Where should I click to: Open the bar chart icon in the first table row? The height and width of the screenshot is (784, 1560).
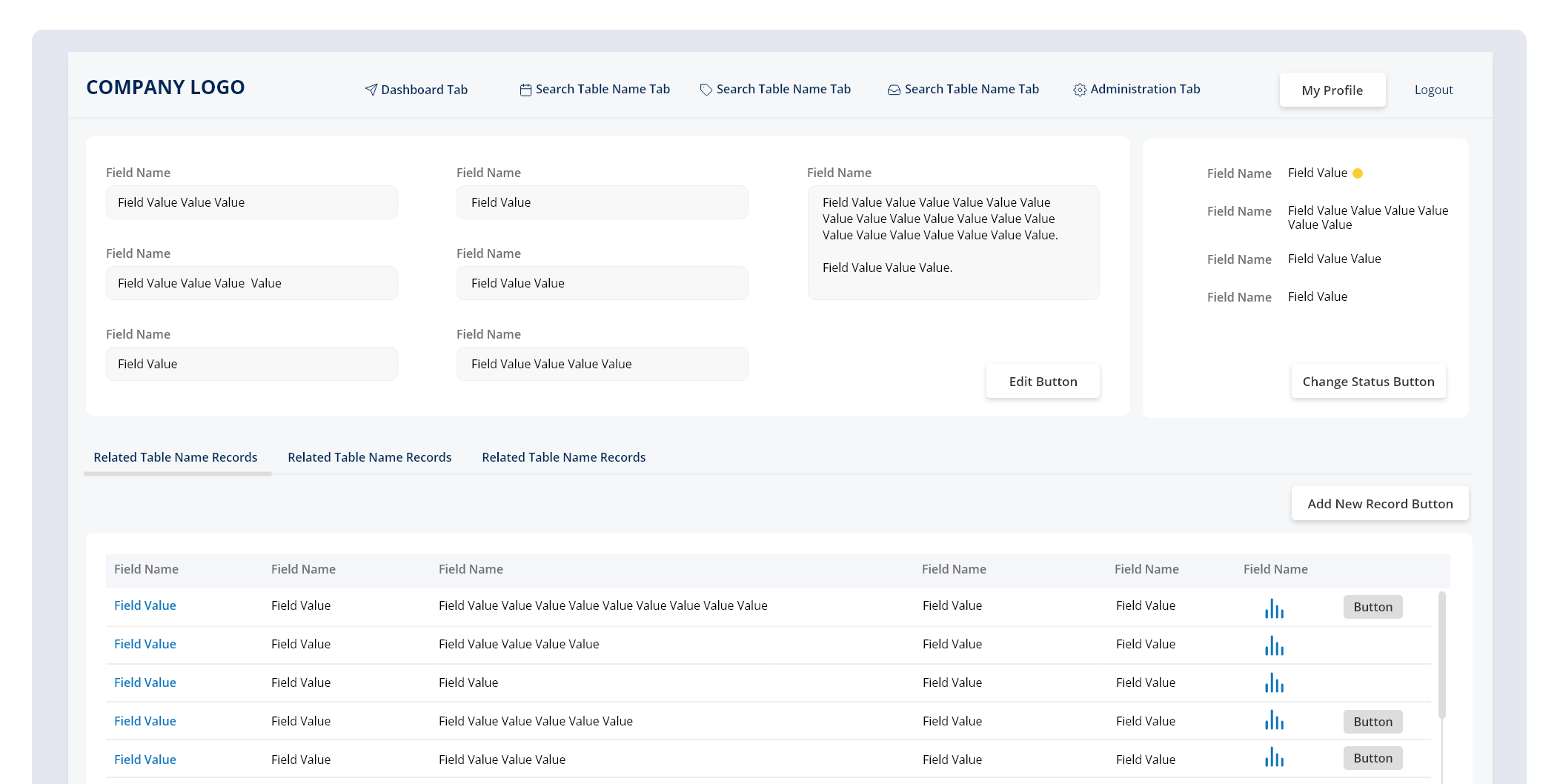(x=1274, y=608)
